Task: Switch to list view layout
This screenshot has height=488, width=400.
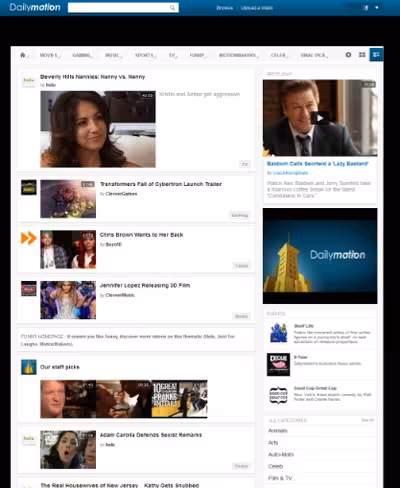Action: click(376, 55)
